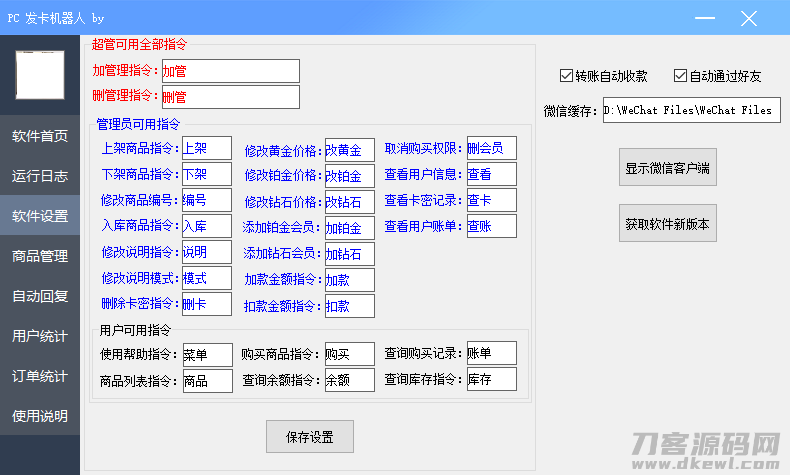The height and width of the screenshot is (475, 790).
Task: Switch to 运行日志 page
Action: (40, 175)
